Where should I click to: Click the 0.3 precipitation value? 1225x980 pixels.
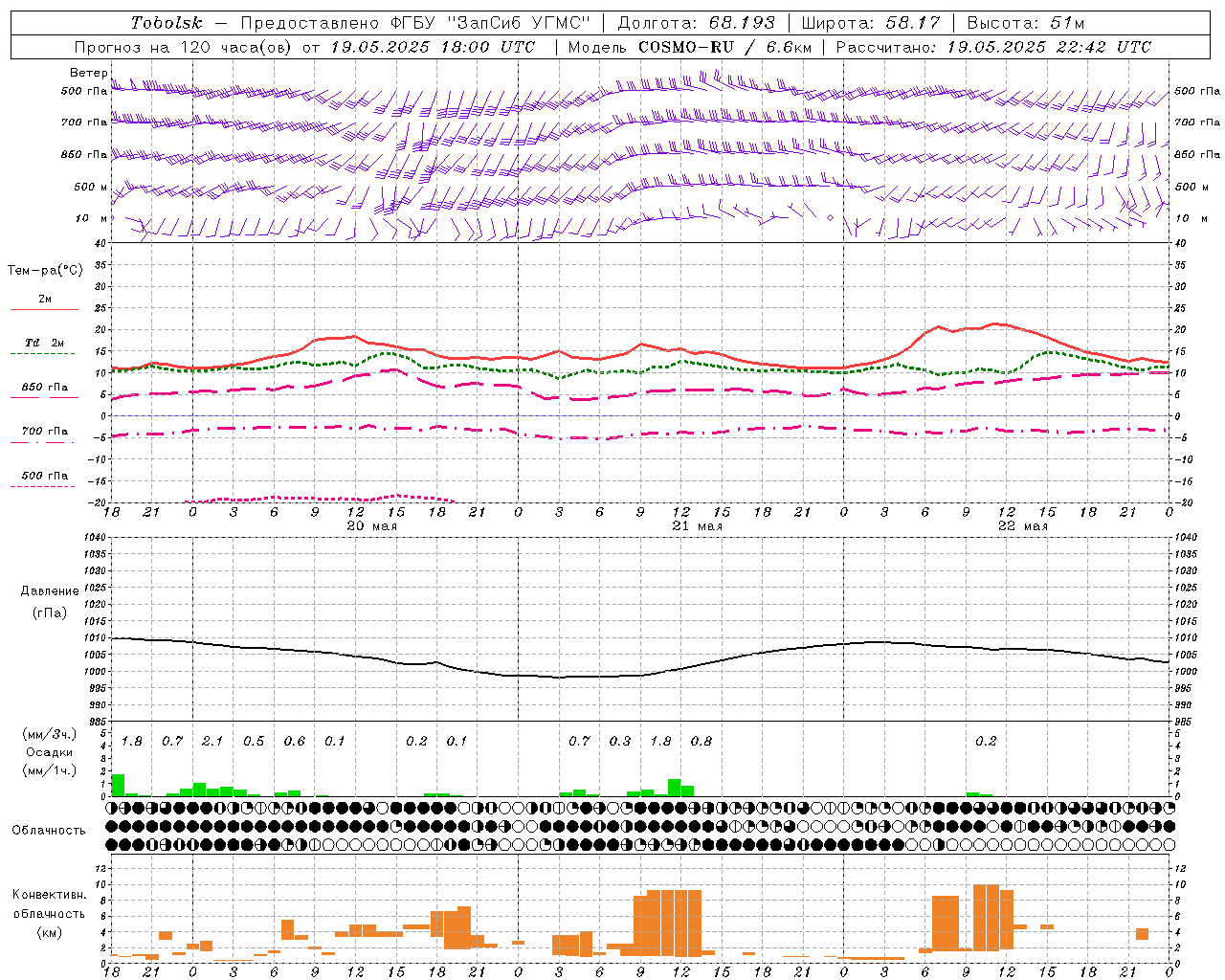[x=620, y=742]
